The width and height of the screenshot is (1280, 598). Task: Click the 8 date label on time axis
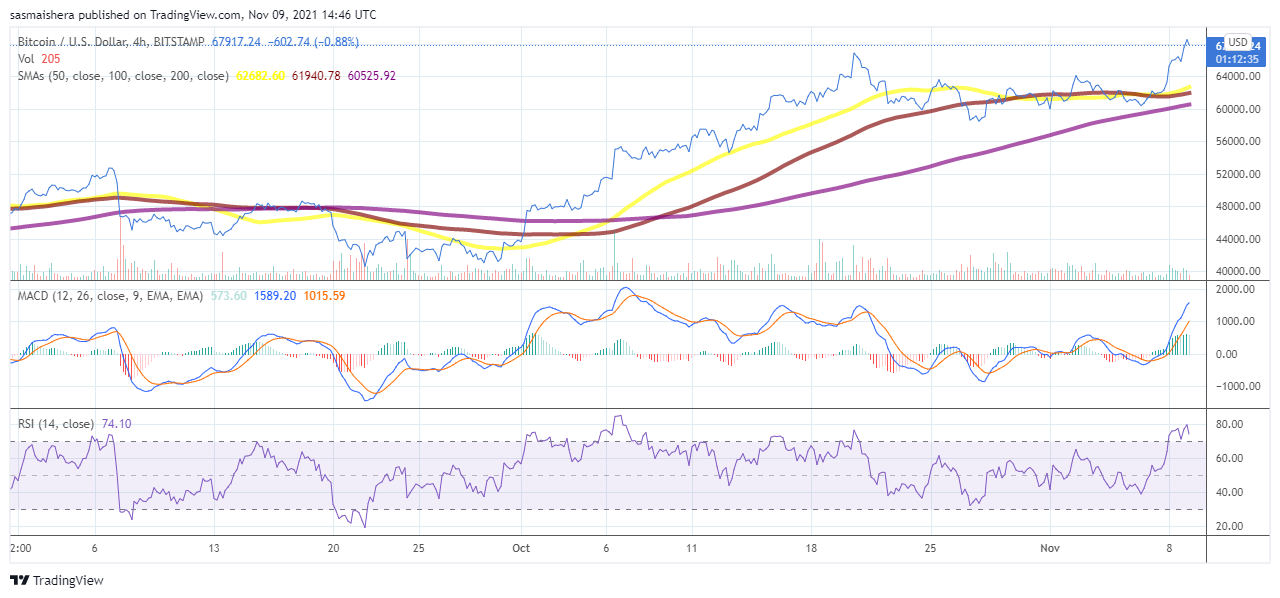click(1169, 549)
